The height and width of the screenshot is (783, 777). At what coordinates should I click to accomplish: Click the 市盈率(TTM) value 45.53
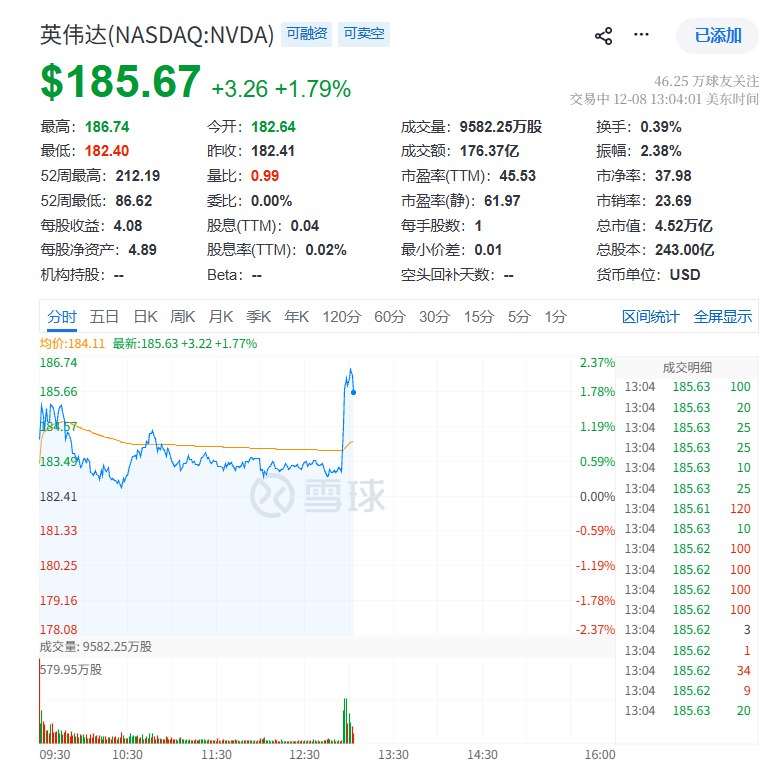tap(517, 176)
